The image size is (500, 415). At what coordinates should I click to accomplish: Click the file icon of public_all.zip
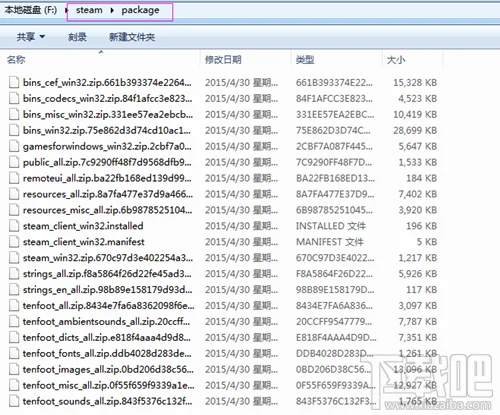[x=14, y=162]
